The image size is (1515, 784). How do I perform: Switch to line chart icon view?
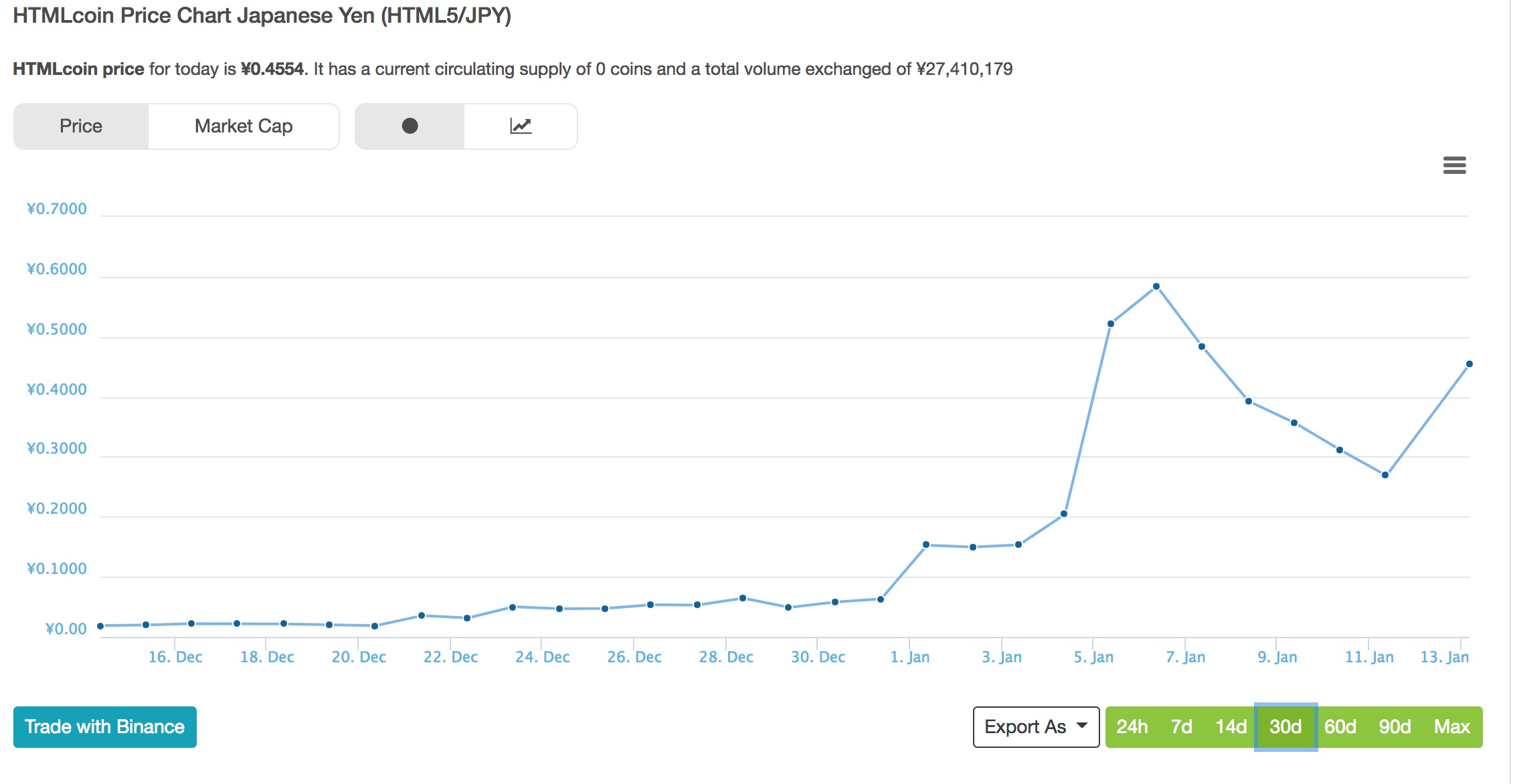[x=520, y=126]
